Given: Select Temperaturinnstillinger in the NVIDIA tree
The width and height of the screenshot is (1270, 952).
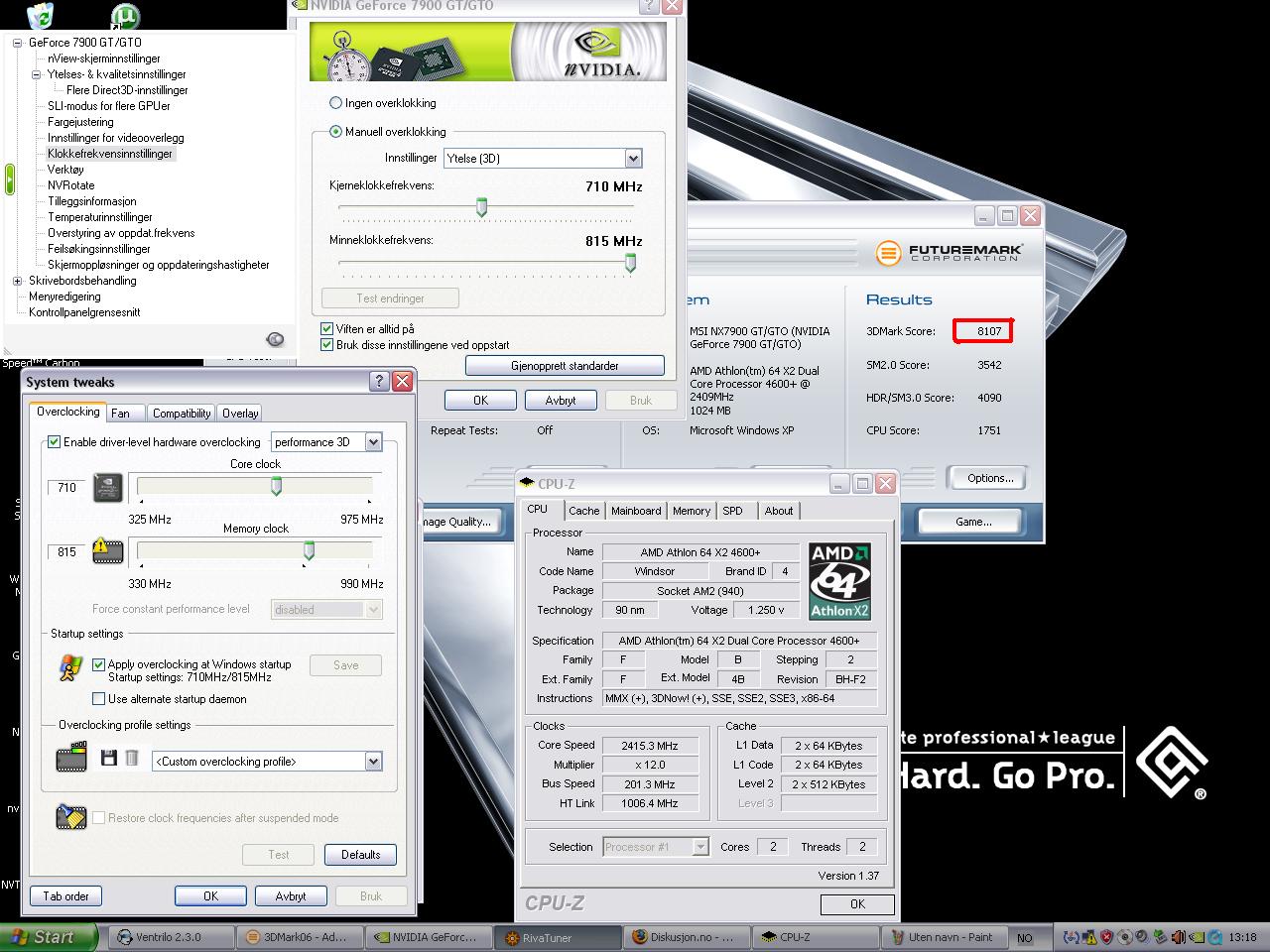Looking at the screenshot, I should tap(100, 217).
